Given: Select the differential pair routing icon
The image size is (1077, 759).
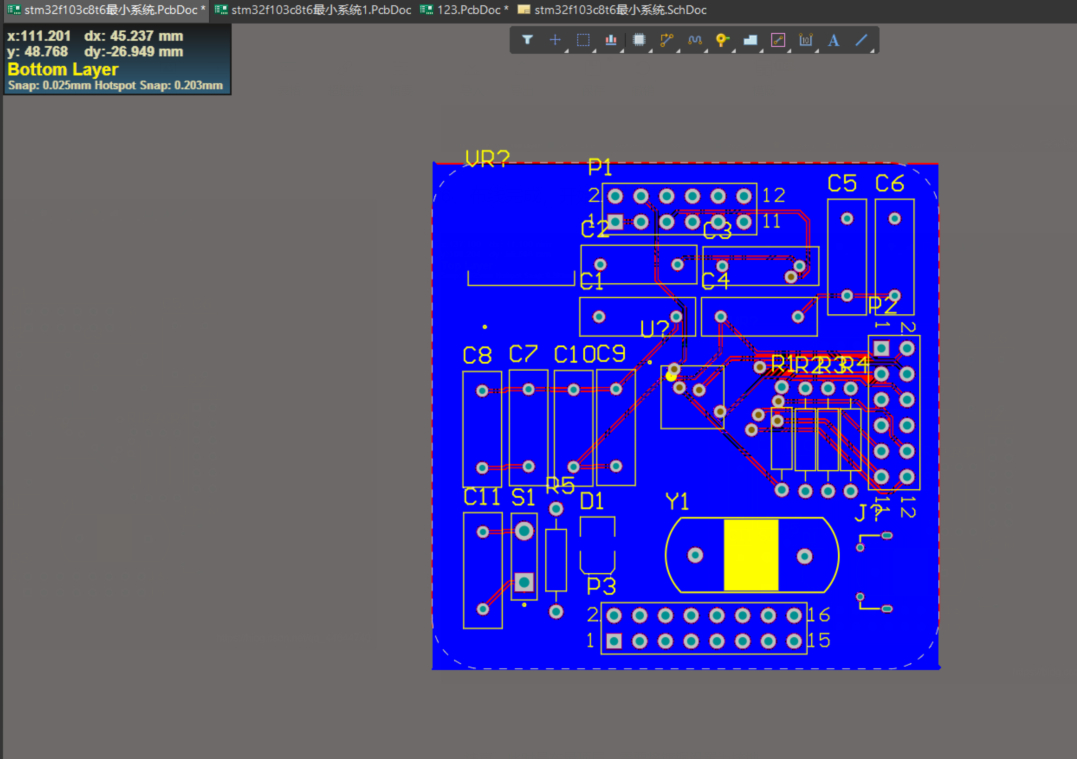Looking at the screenshot, I should 693,40.
